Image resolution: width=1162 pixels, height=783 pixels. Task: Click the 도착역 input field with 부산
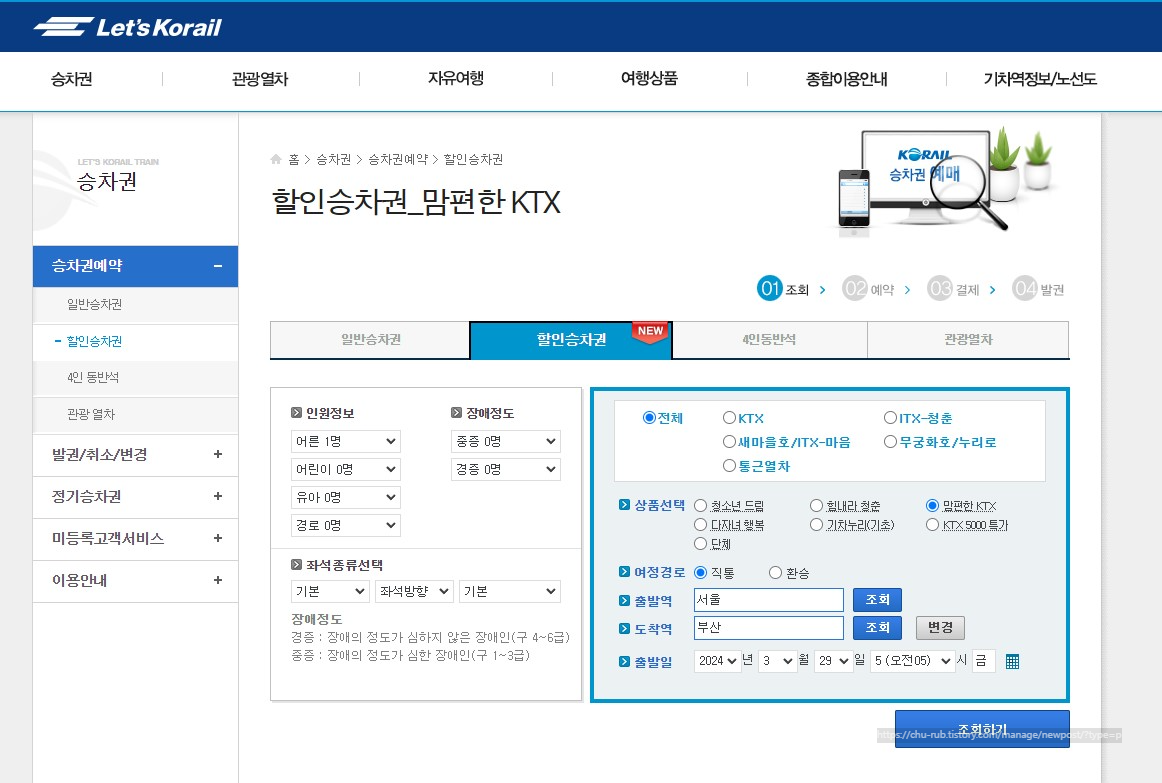[768, 627]
